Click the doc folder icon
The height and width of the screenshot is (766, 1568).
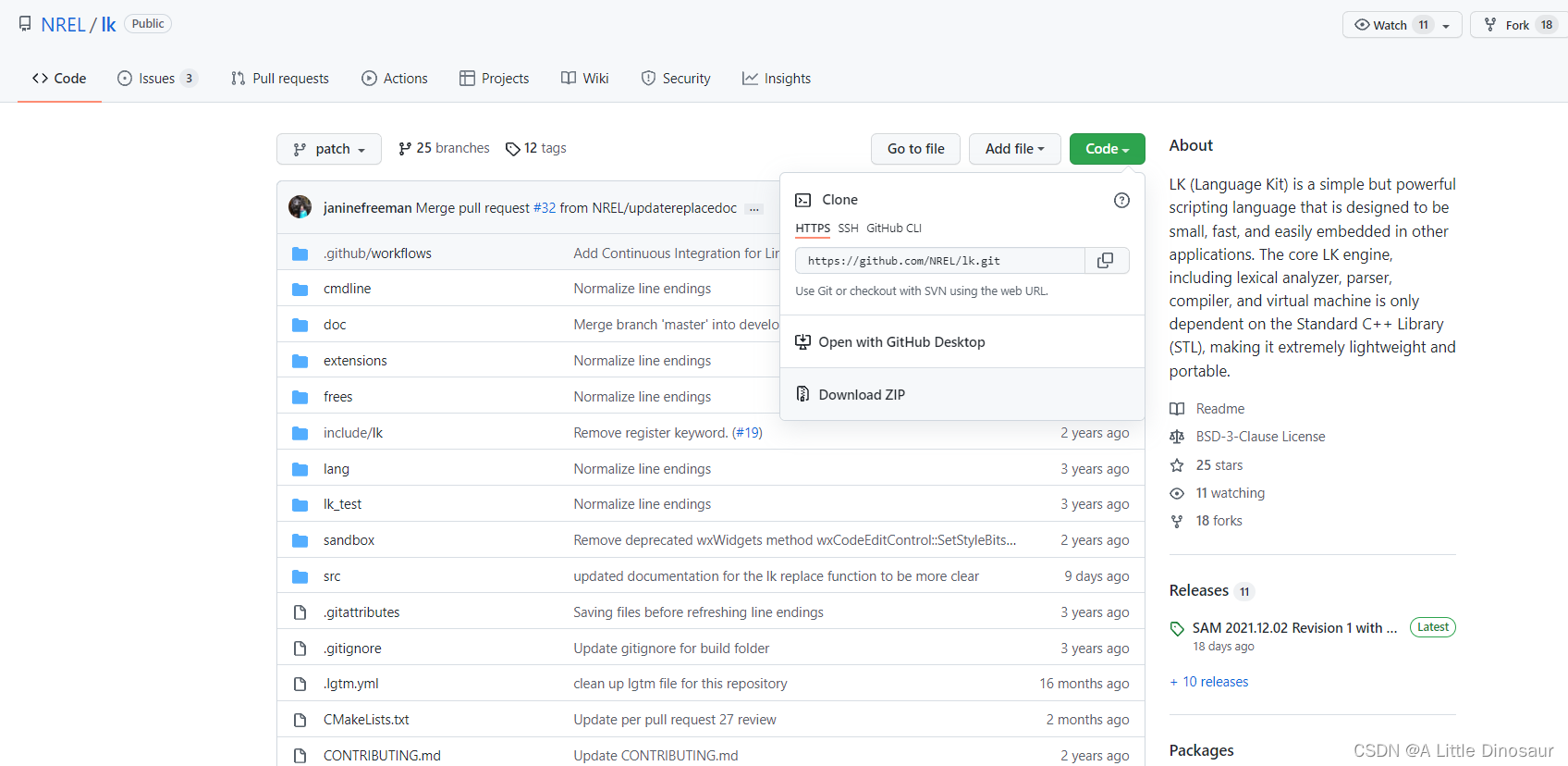point(300,325)
